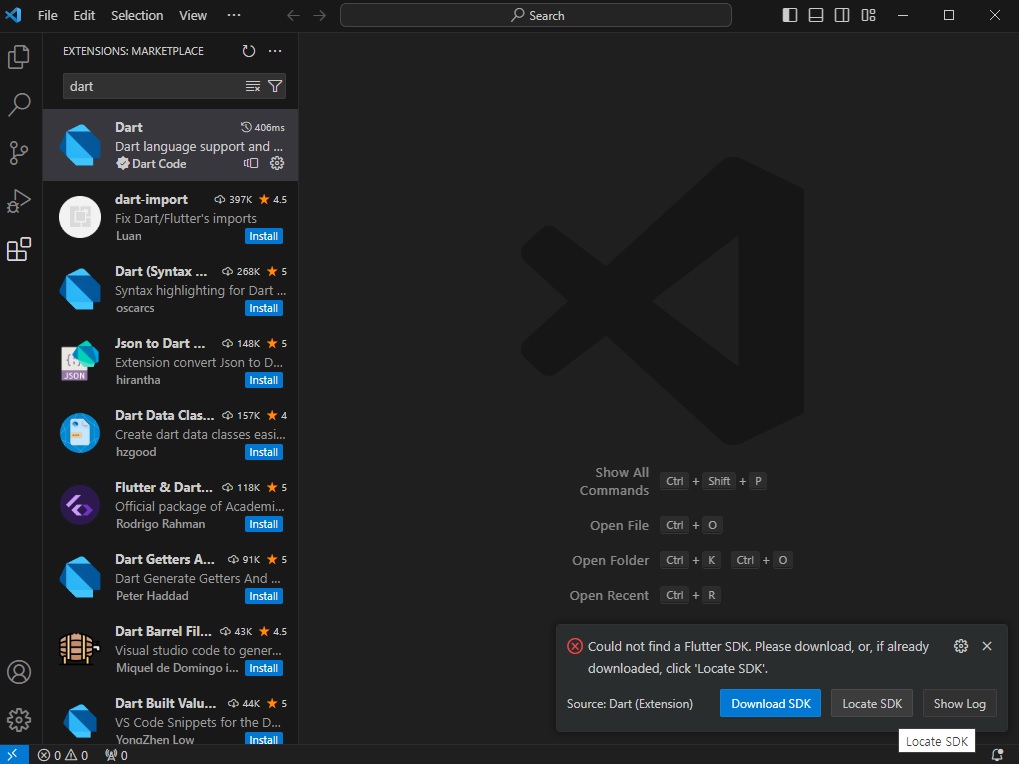The image size is (1019, 764).
Task: Open notifications bell in status bar
Action: tap(997, 755)
